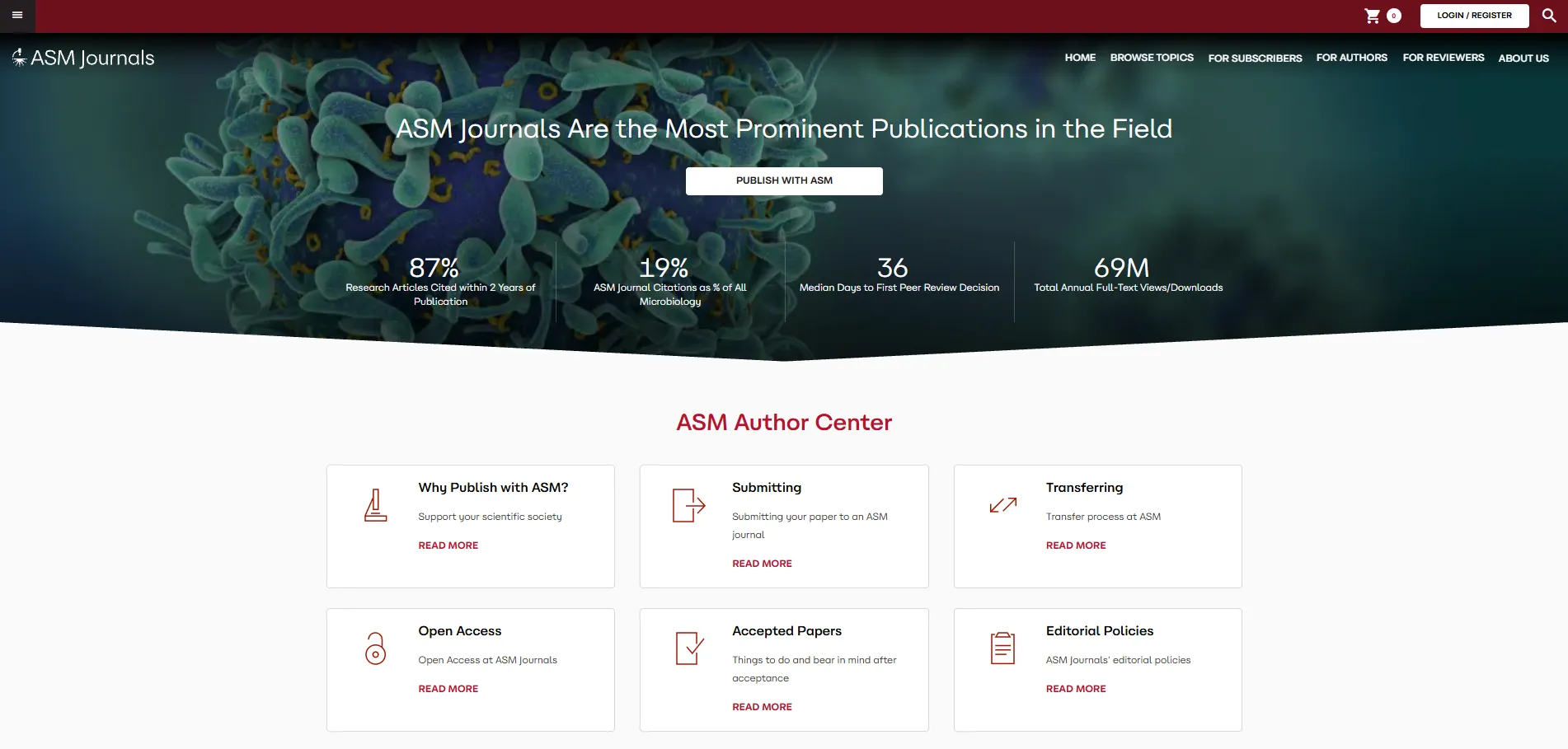This screenshot has height=749, width=1568.
Task: Click the Accepted Papers card heading
Action: point(786,631)
